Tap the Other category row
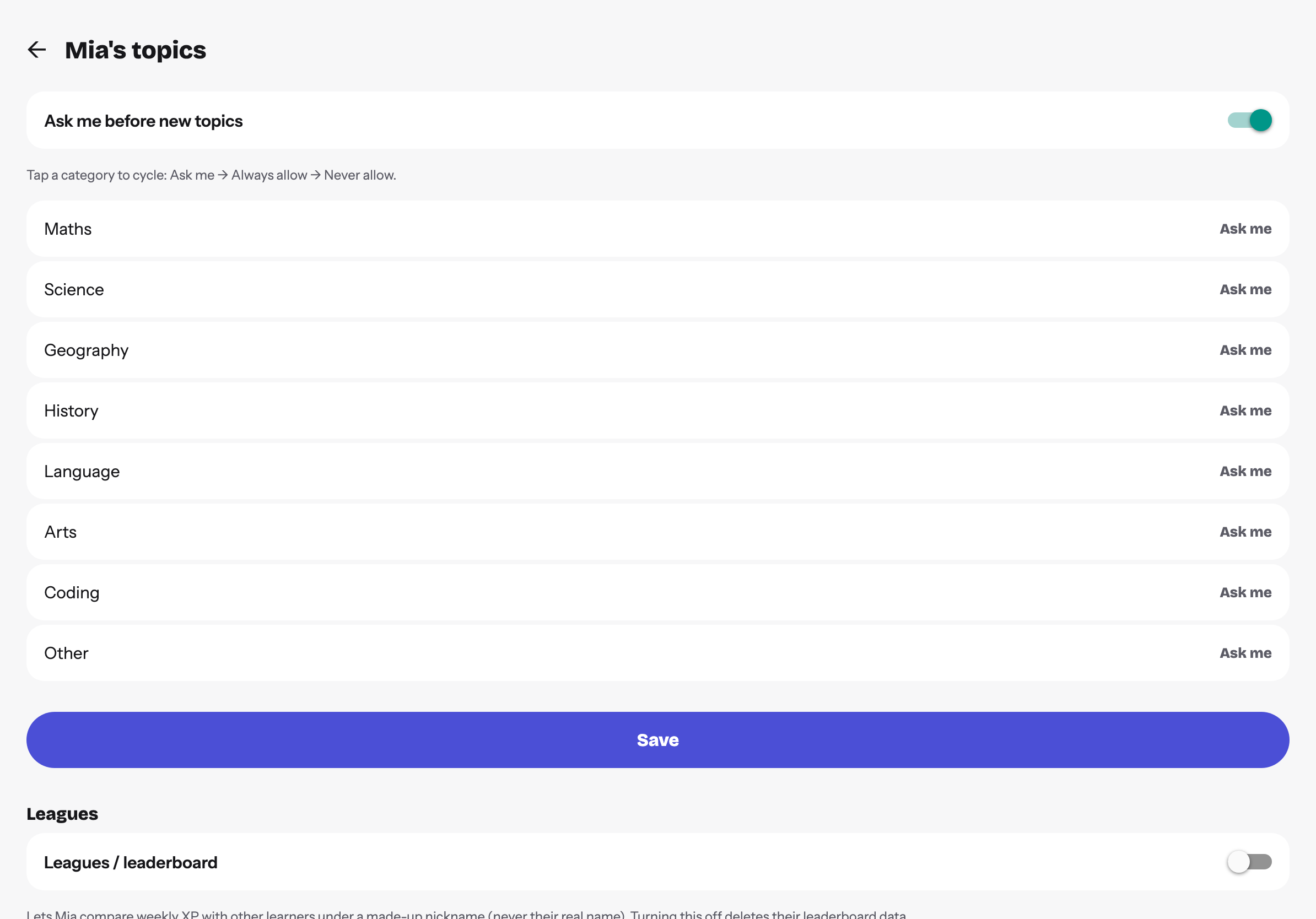Image resolution: width=1316 pixels, height=919 pixels. [658, 653]
